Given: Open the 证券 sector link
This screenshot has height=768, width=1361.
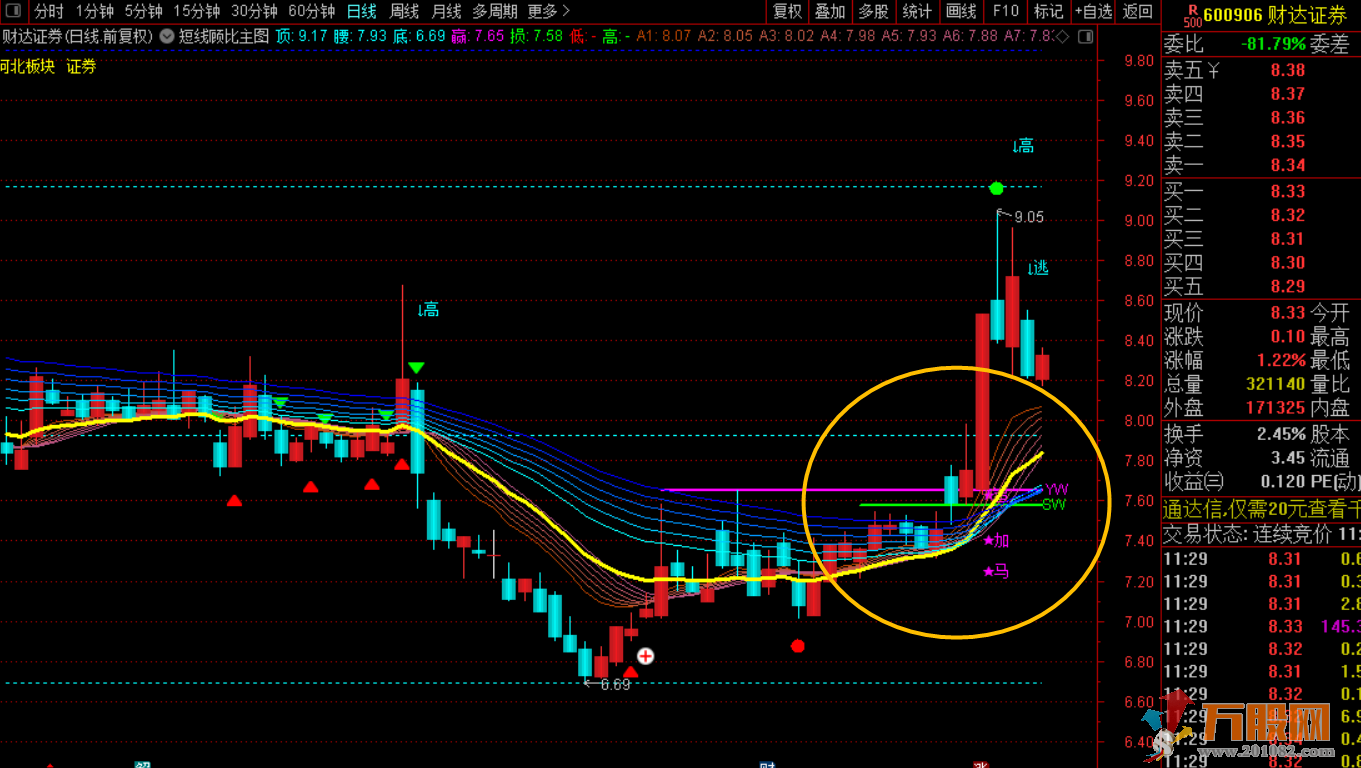Looking at the screenshot, I should tap(81, 67).
